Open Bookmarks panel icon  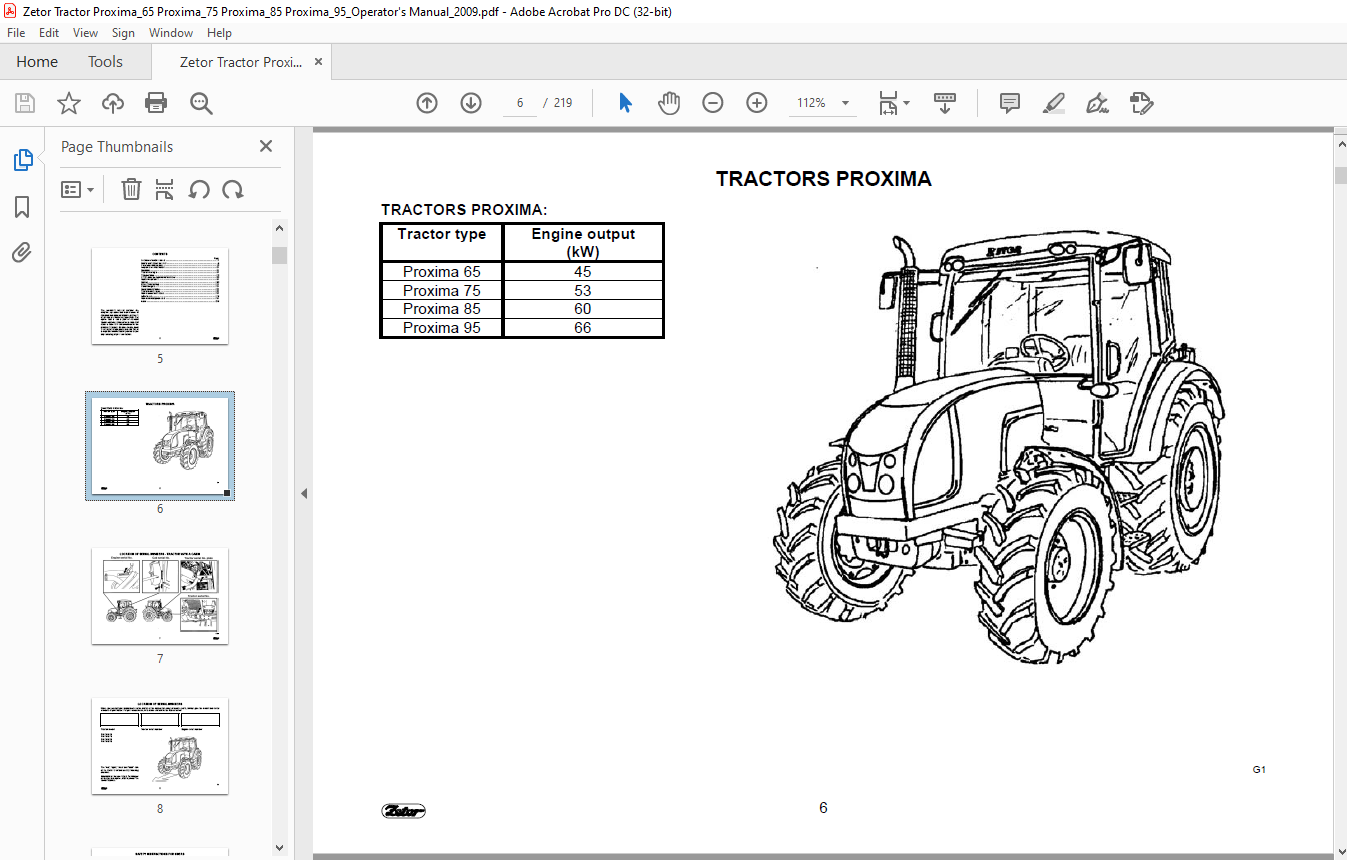22,207
